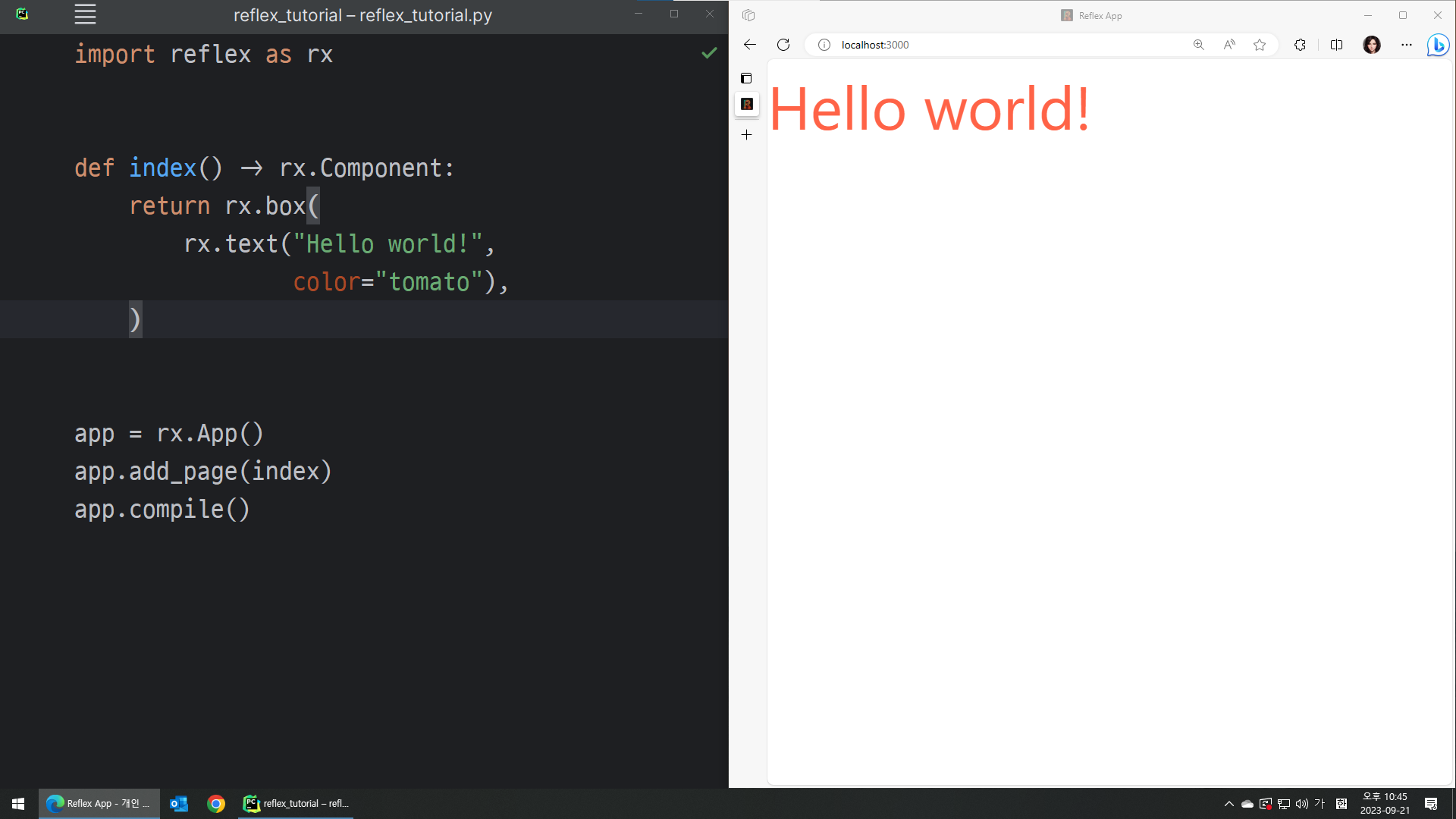
Task: Open Edge Settings and more menu
Action: [1406, 45]
